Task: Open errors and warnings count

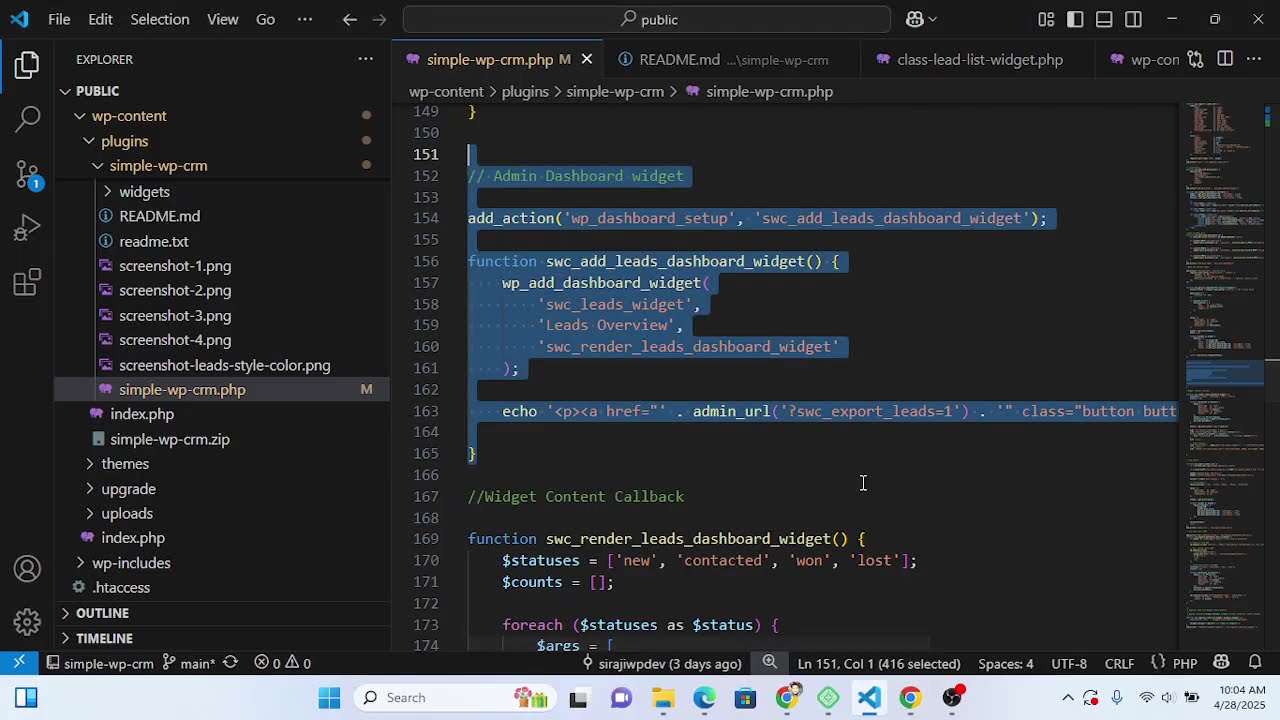Action: tap(282, 663)
